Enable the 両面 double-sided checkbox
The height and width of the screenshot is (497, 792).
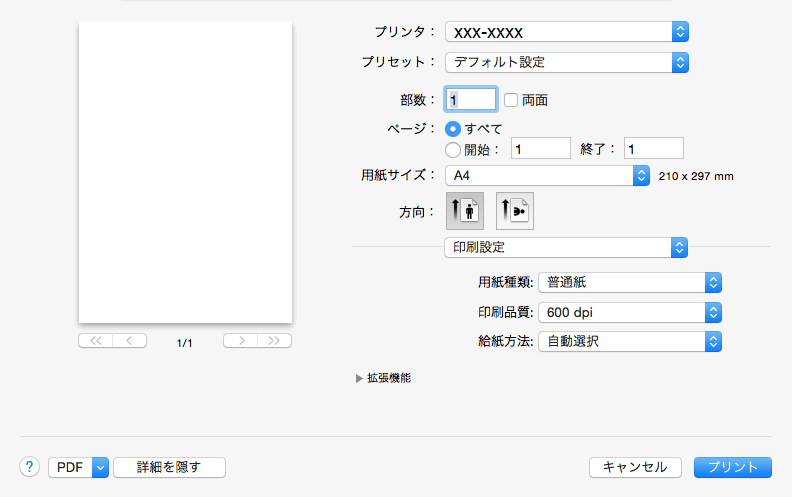pyautogui.click(x=511, y=100)
